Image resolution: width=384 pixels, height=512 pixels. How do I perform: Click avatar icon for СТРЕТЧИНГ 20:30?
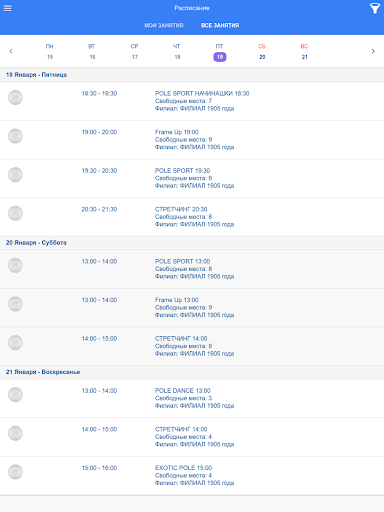tap(15, 213)
